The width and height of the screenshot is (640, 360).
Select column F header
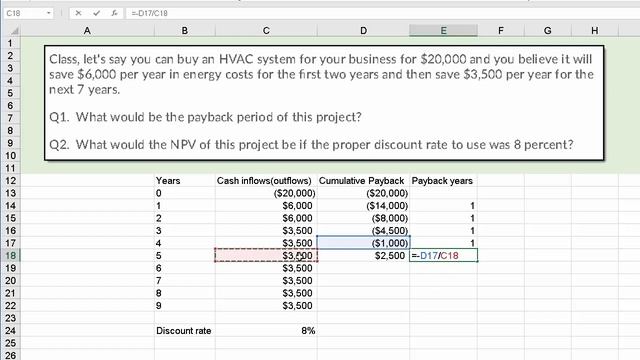[x=501, y=31]
